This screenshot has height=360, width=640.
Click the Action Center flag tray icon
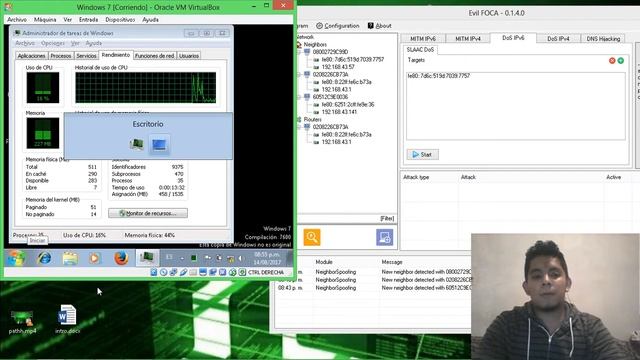(207, 258)
